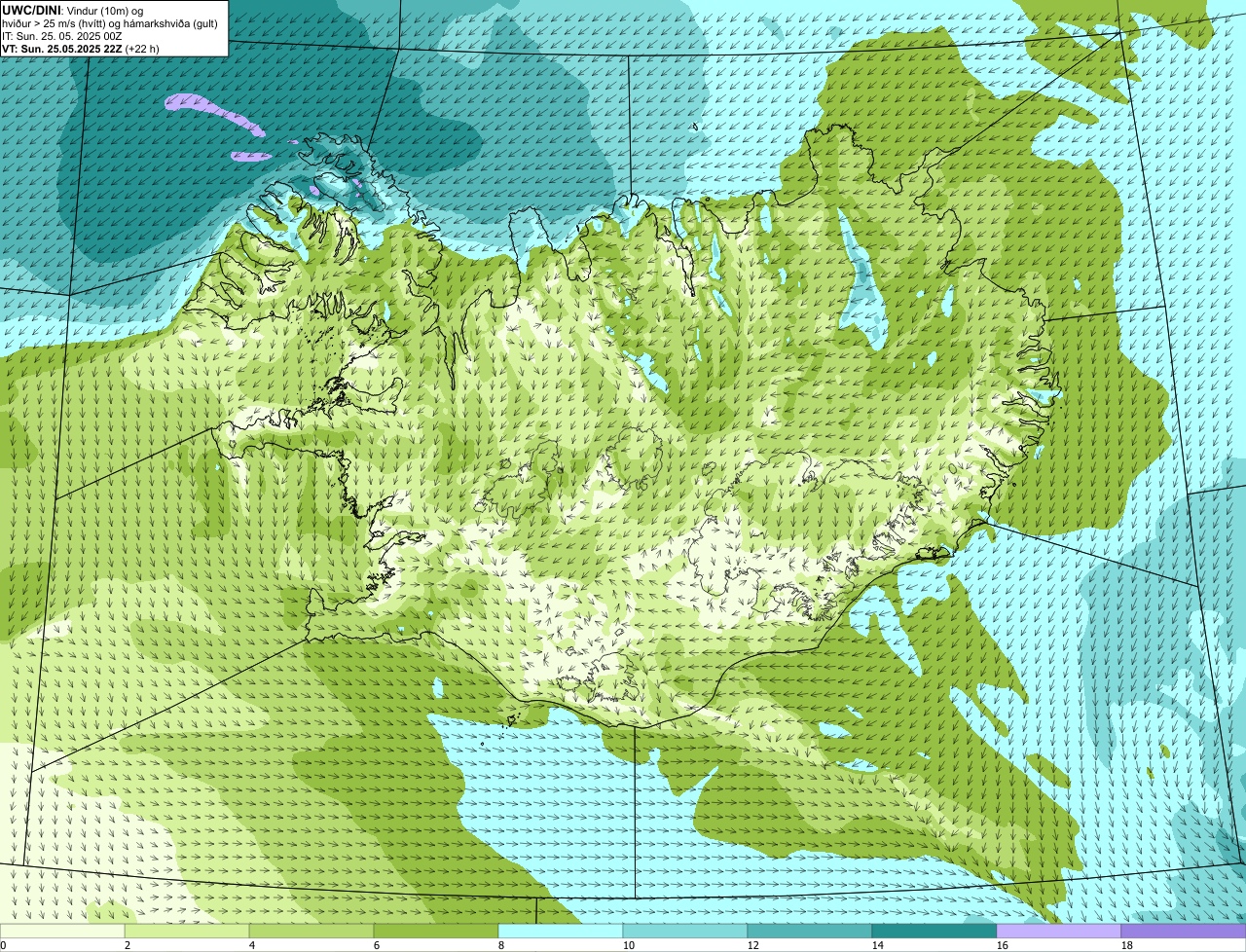Click the 'hviður > 25 m/s (hvítt)' legend line

tap(110, 22)
